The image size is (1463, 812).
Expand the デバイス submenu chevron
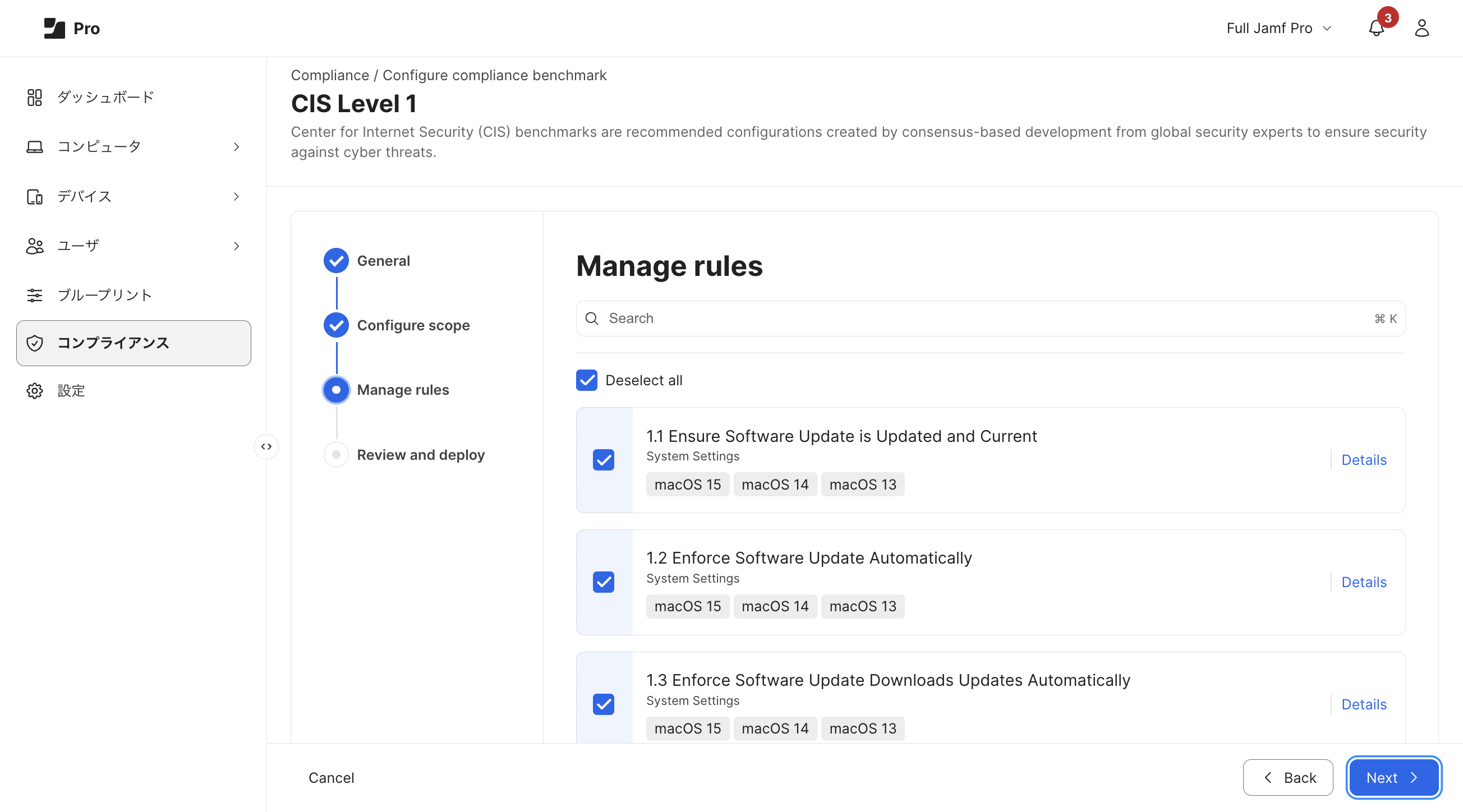click(236, 196)
